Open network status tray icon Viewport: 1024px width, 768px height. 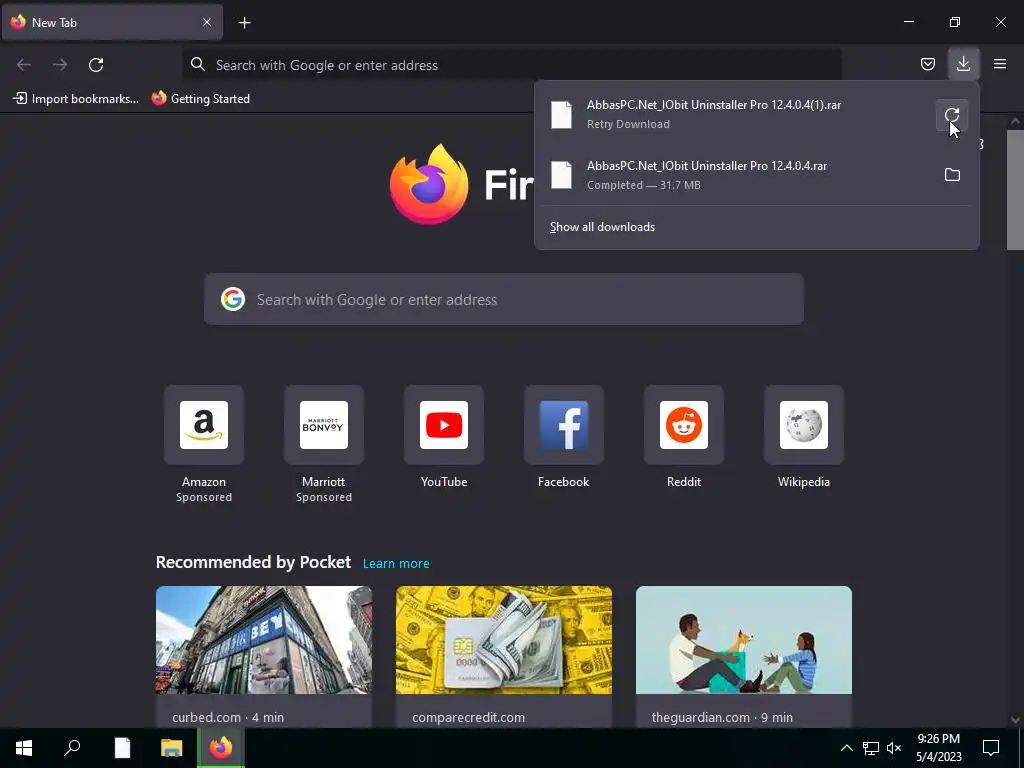click(871, 748)
